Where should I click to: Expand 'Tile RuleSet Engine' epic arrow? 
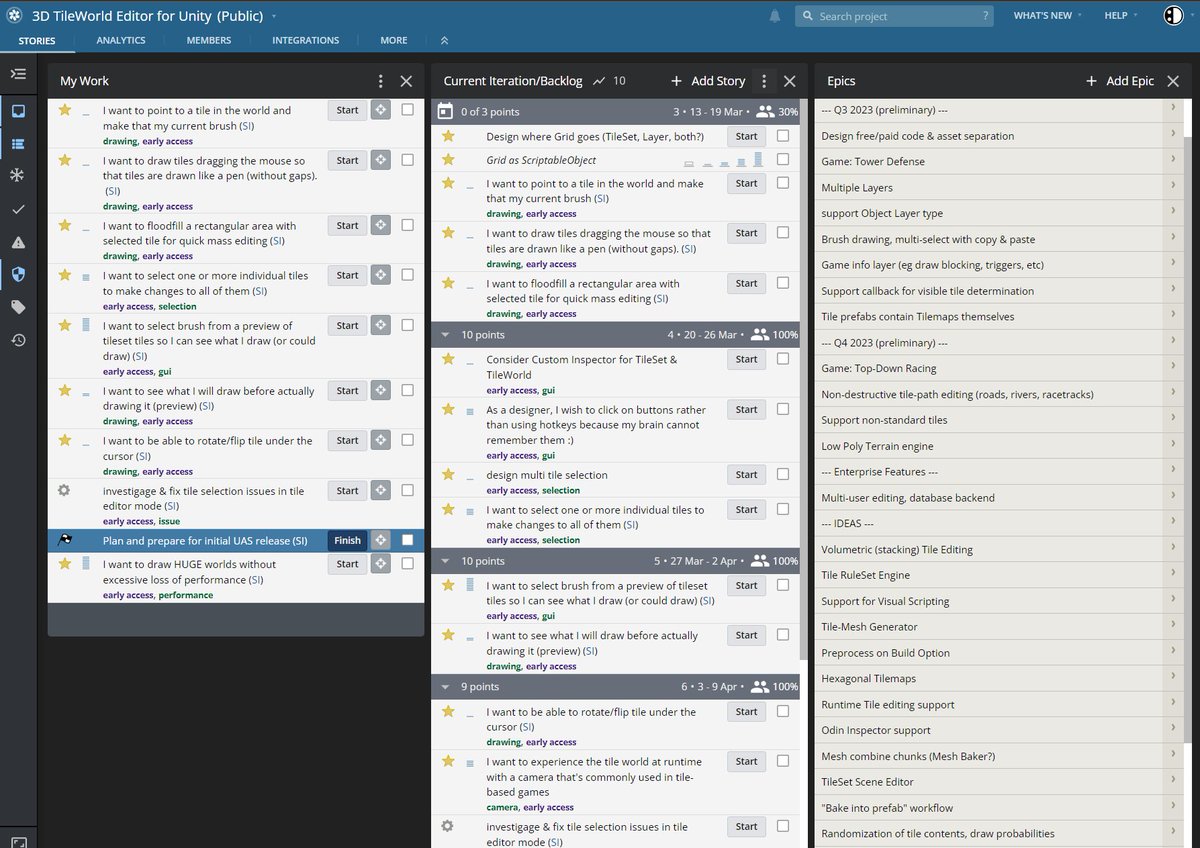tap(1173, 575)
